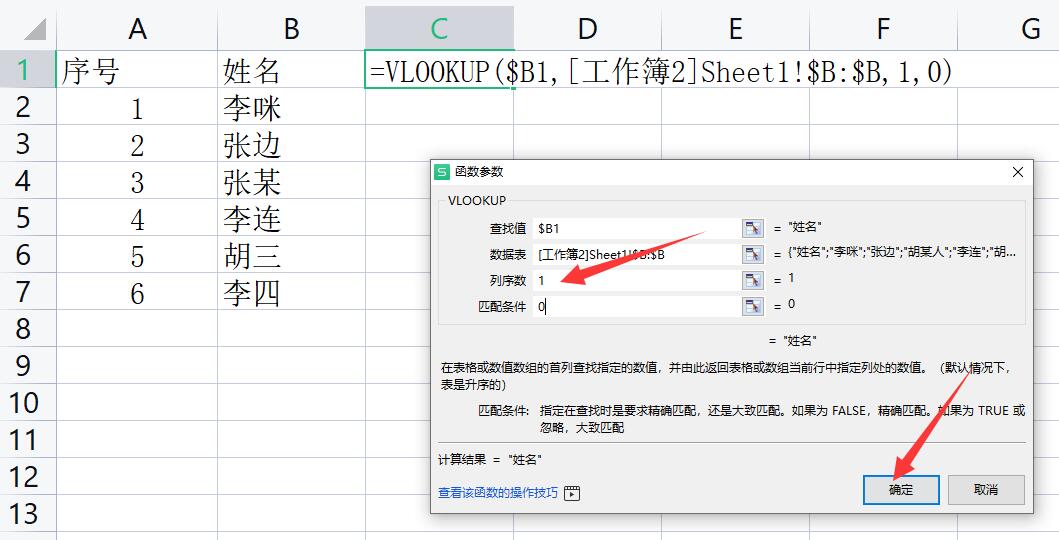Click range selector icon for 查找值 field
This screenshot has height=540, width=1059.
[x=752, y=229]
